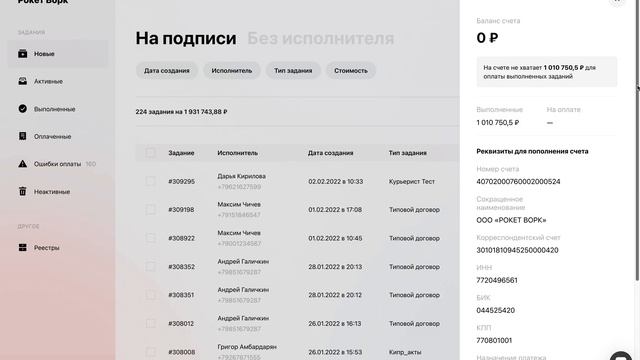Image resolution: width=640 pixels, height=360 pixels.
Task: Click the Активные sidebar icon
Action: pos(22,81)
